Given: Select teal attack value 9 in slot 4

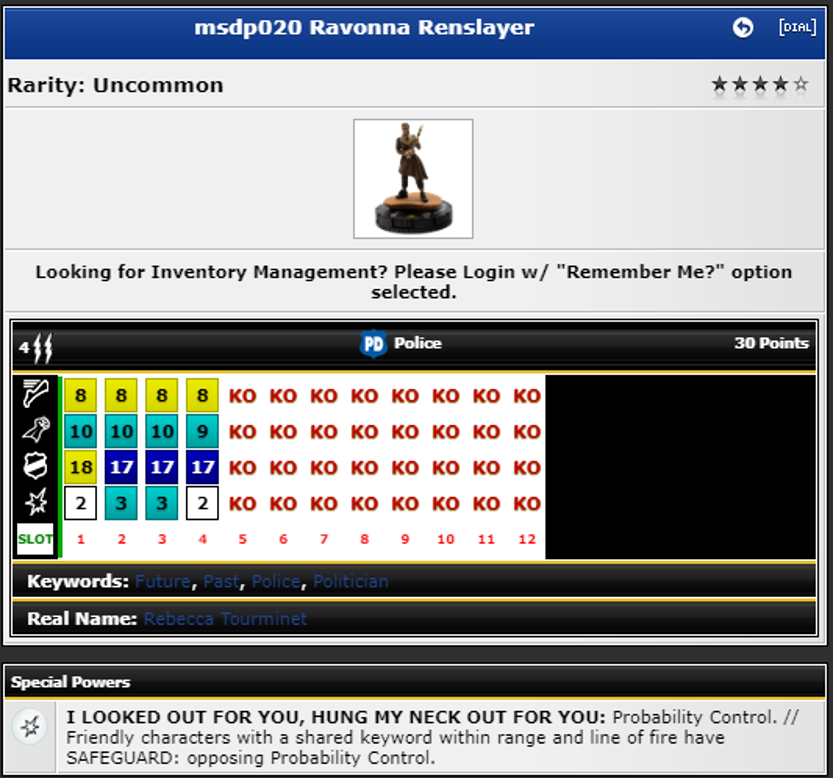Looking at the screenshot, I should (202, 431).
